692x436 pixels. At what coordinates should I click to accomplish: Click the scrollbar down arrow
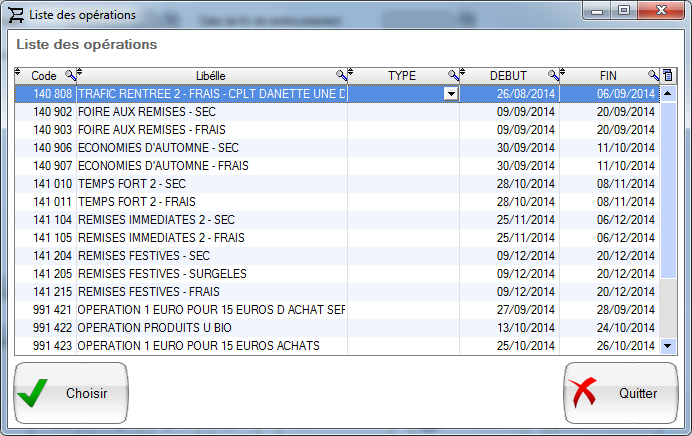point(668,345)
